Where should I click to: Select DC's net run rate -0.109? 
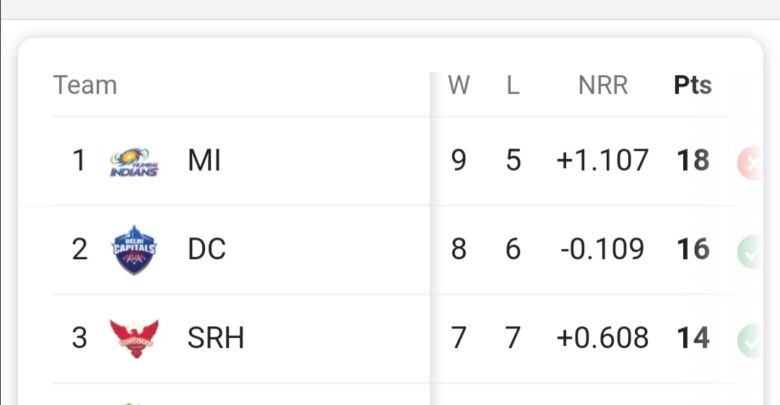click(x=602, y=249)
